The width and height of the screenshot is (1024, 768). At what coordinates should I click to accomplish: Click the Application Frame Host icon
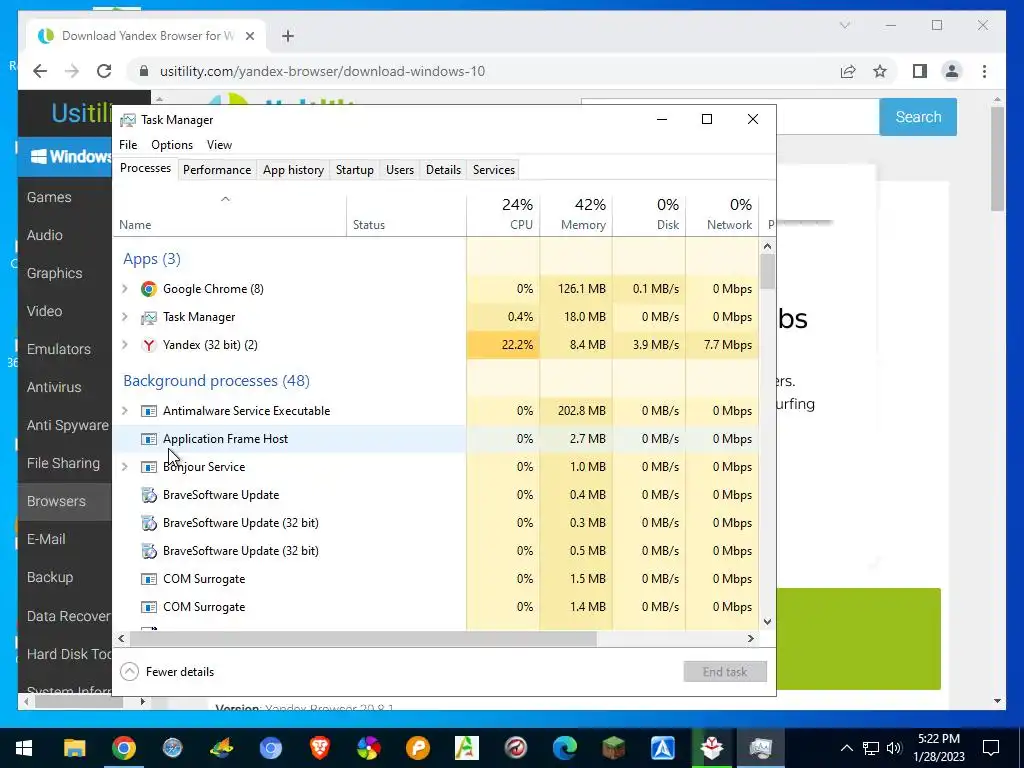click(x=149, y=439)
